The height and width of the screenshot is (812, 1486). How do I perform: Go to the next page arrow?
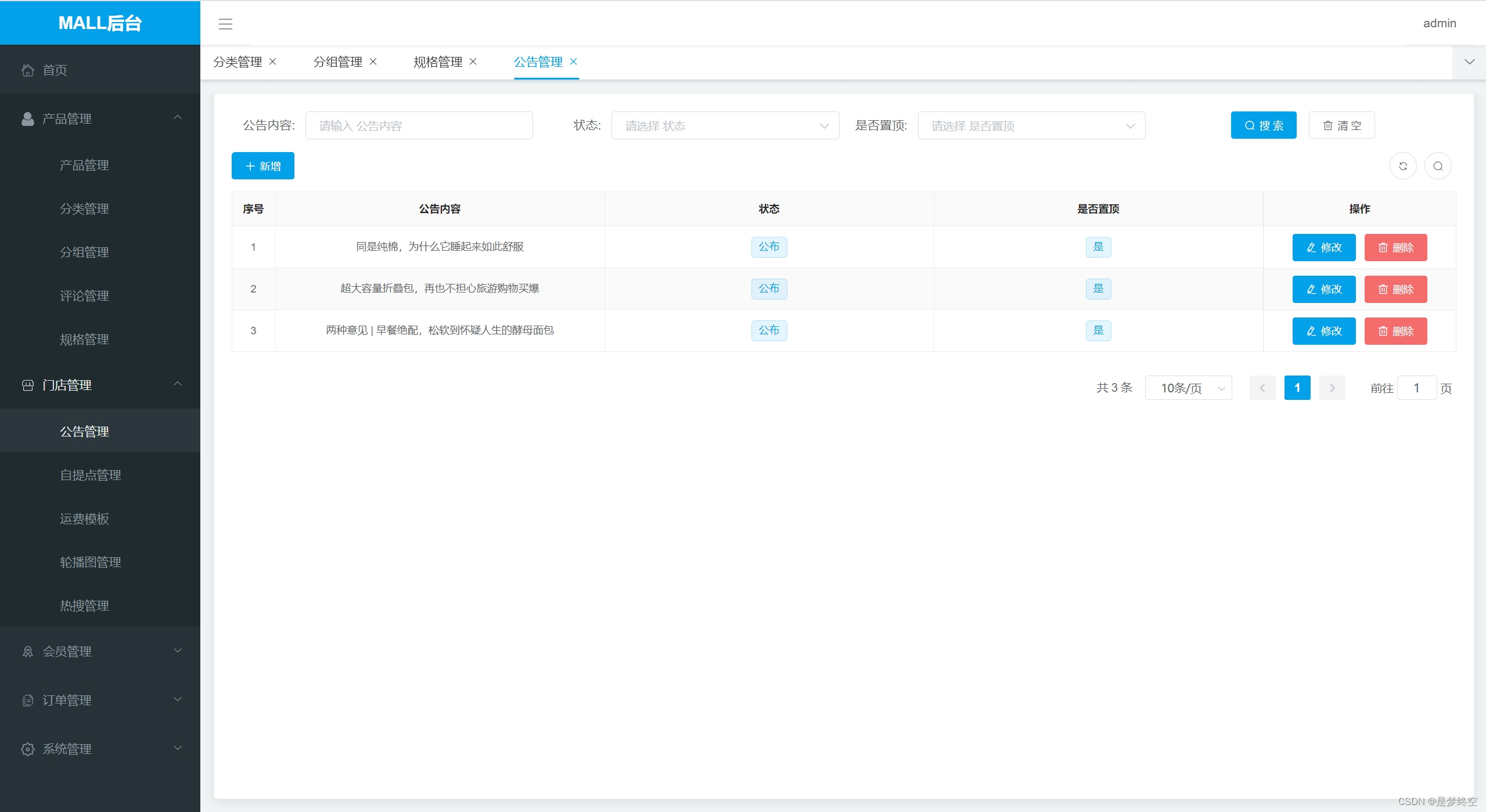pyautogui.click(x=1332, y=388)
